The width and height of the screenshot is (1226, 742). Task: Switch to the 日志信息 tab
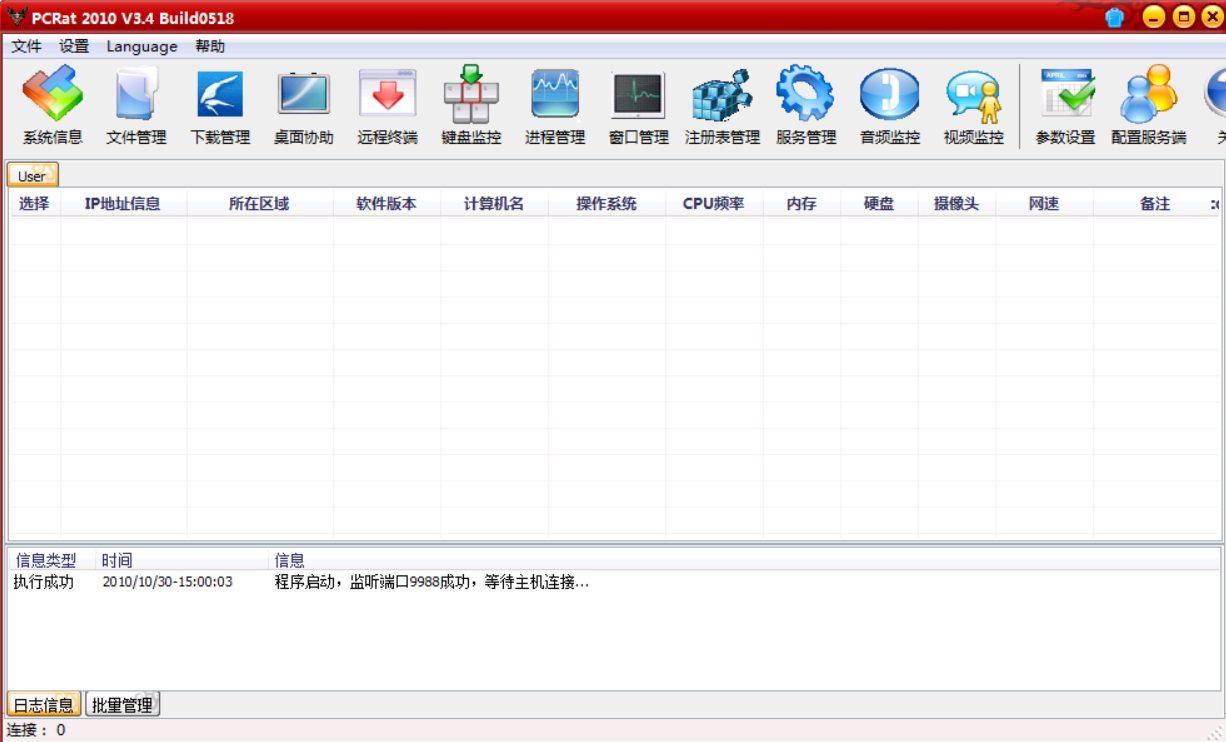(44, 705)
